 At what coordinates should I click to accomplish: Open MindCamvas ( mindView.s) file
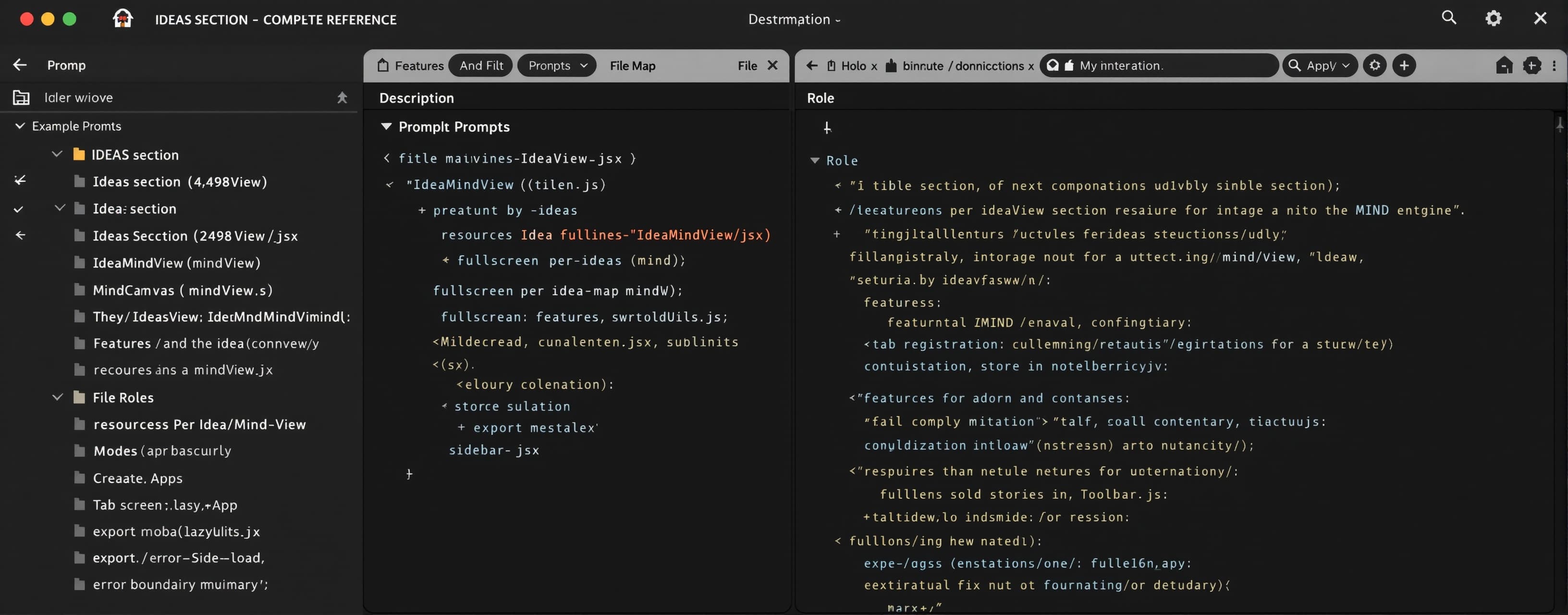[x=182, y=290]
